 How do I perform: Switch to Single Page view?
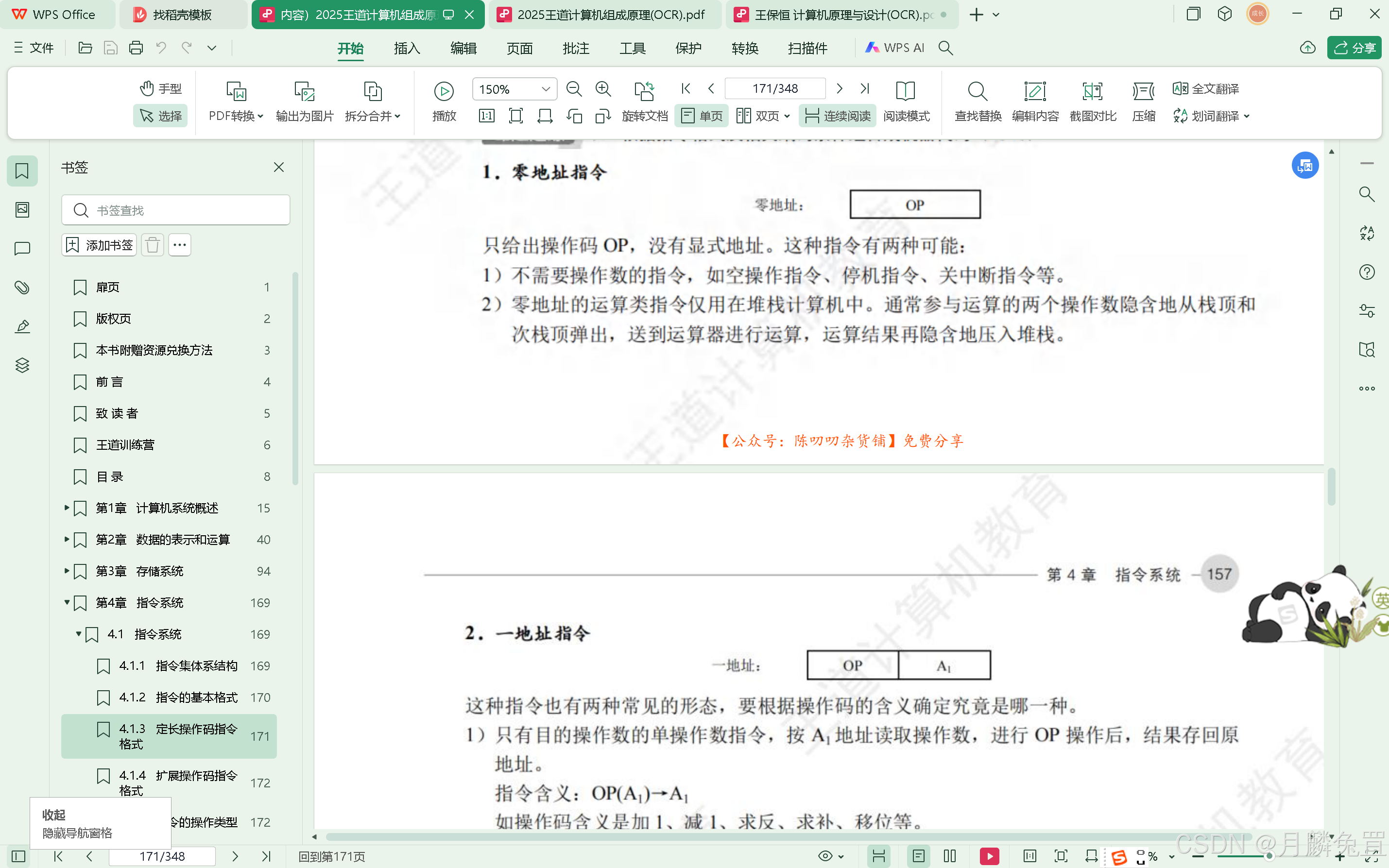tap(702, 116)
